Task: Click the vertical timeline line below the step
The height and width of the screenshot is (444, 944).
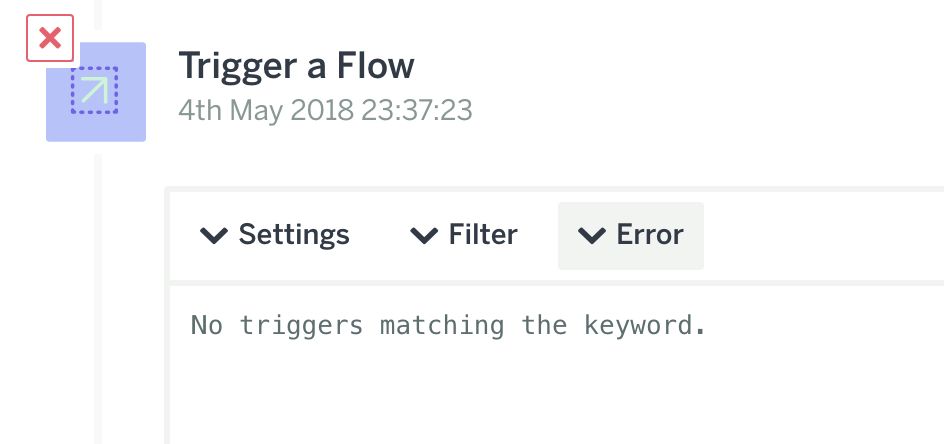Action: (x=98, y=298)
